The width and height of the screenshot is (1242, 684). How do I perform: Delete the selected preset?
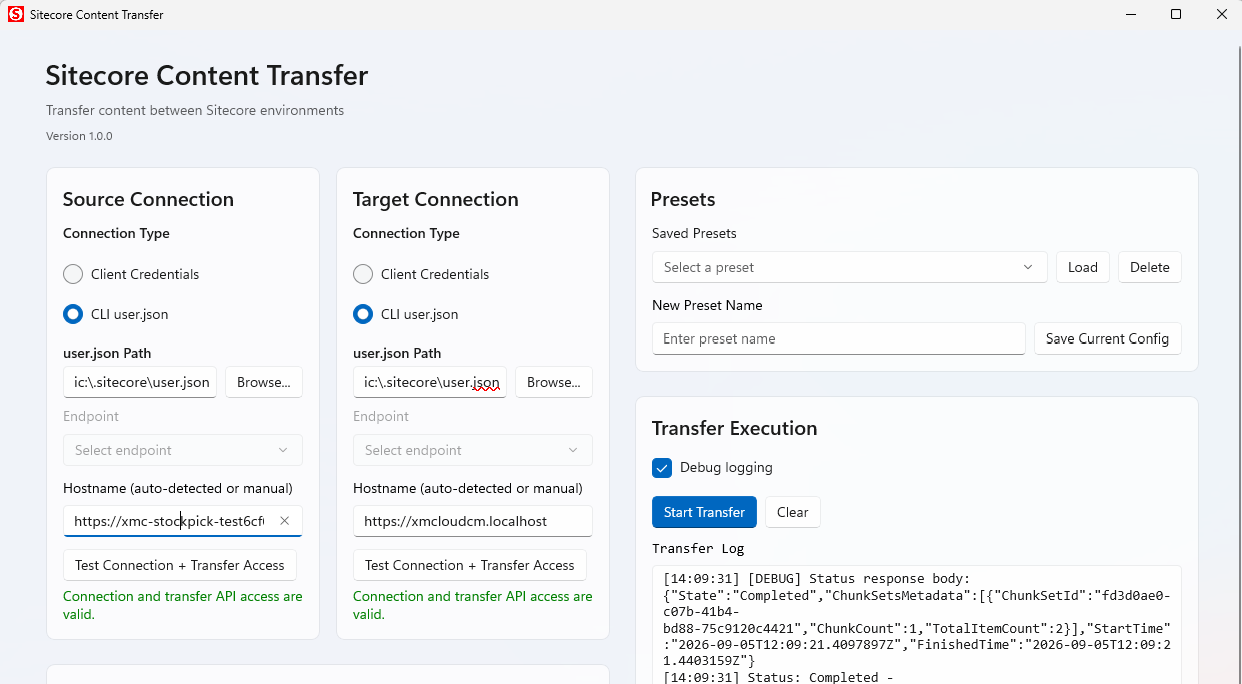(x=1150, y=267)
